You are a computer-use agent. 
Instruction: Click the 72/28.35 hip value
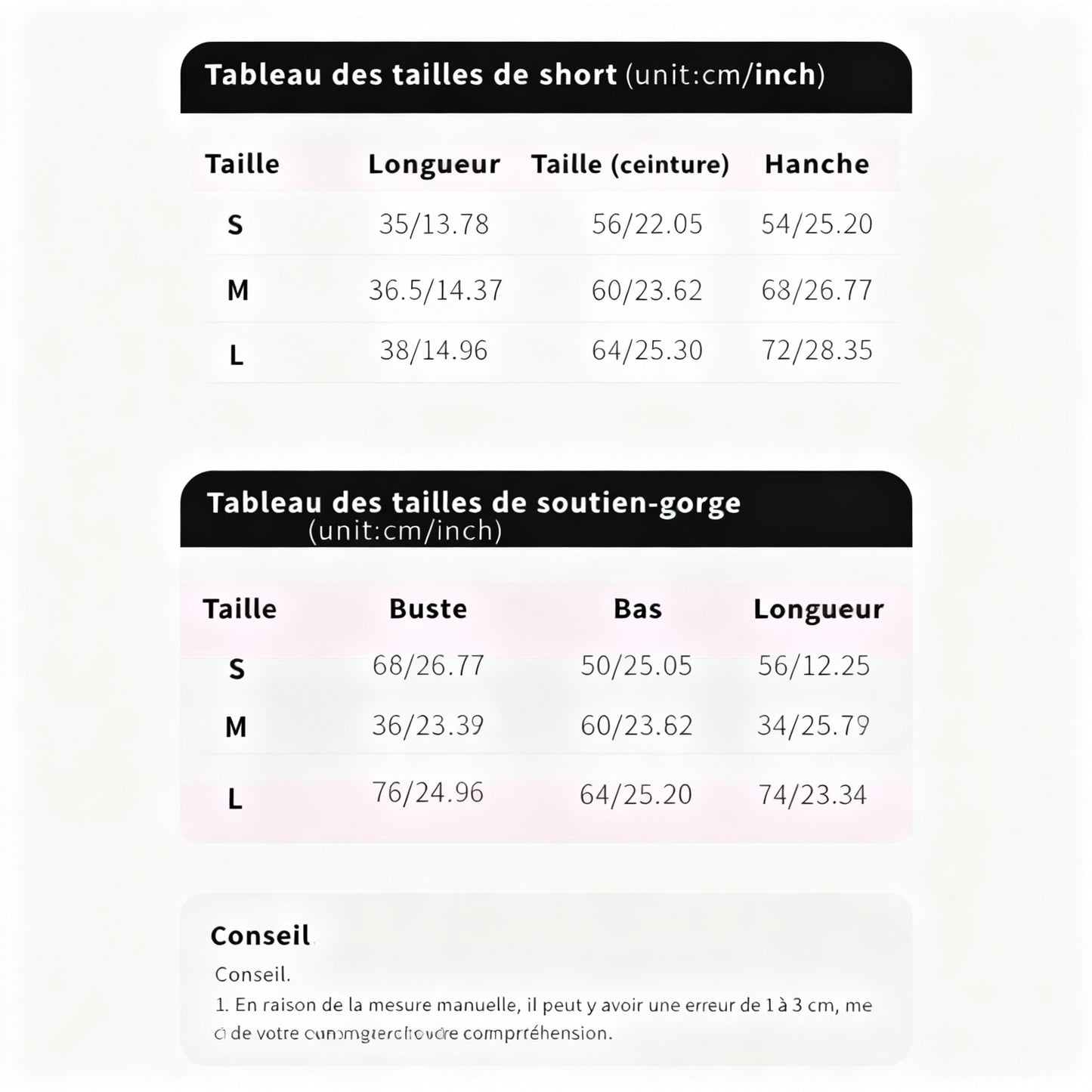point(816,351)
